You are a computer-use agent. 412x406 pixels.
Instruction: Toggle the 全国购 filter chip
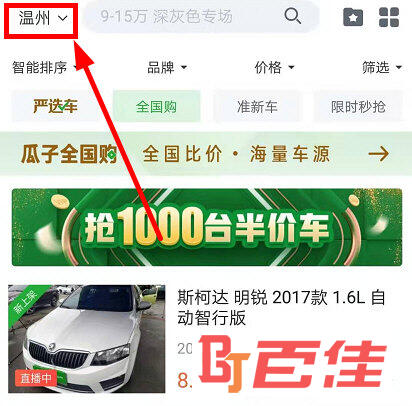156,106
